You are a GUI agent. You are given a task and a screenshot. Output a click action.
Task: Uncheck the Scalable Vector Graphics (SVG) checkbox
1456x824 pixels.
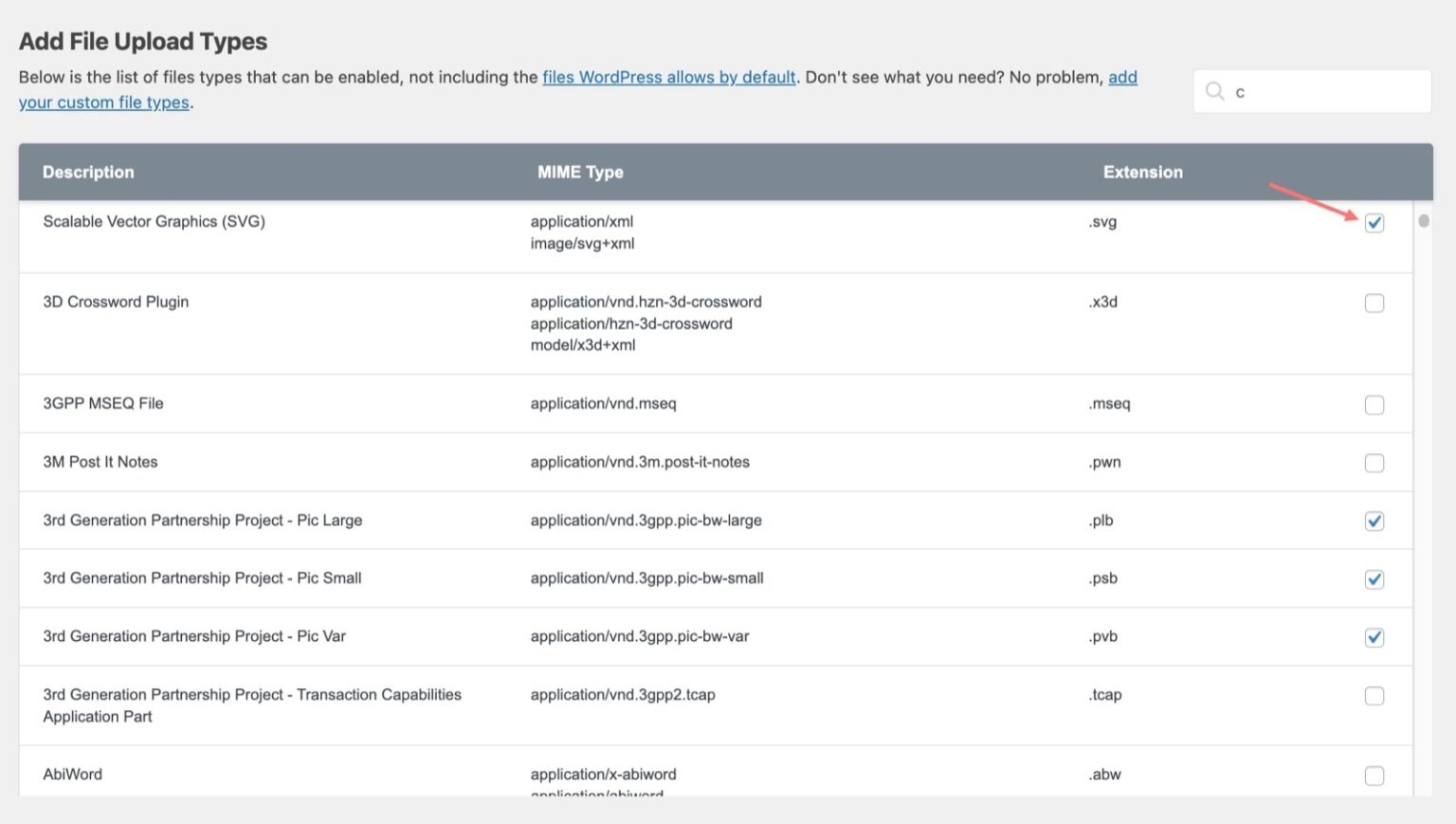pyautogui.click(x=1374, y=223)
